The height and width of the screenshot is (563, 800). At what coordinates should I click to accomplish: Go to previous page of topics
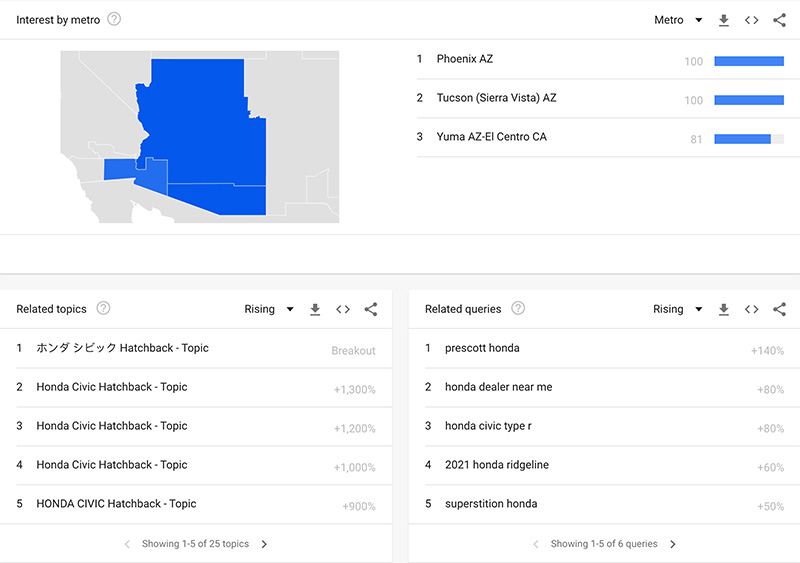click(127, 544)
